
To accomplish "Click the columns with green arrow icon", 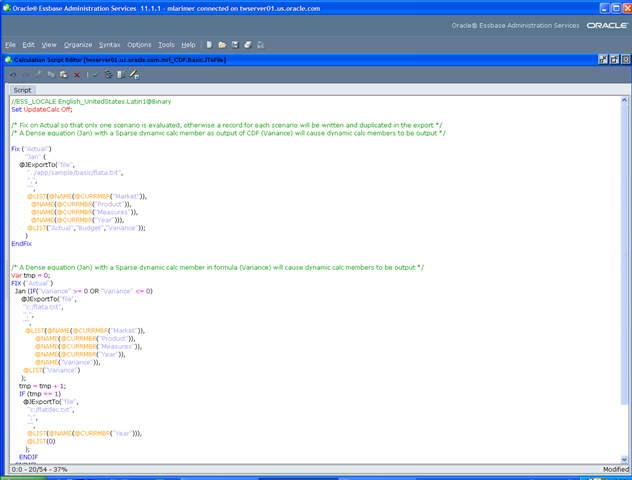I will pos(121,75).
